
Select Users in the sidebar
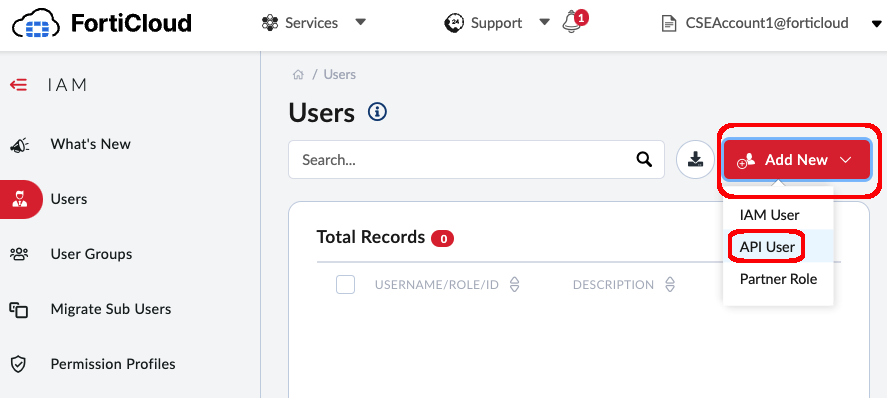[68, 199]
